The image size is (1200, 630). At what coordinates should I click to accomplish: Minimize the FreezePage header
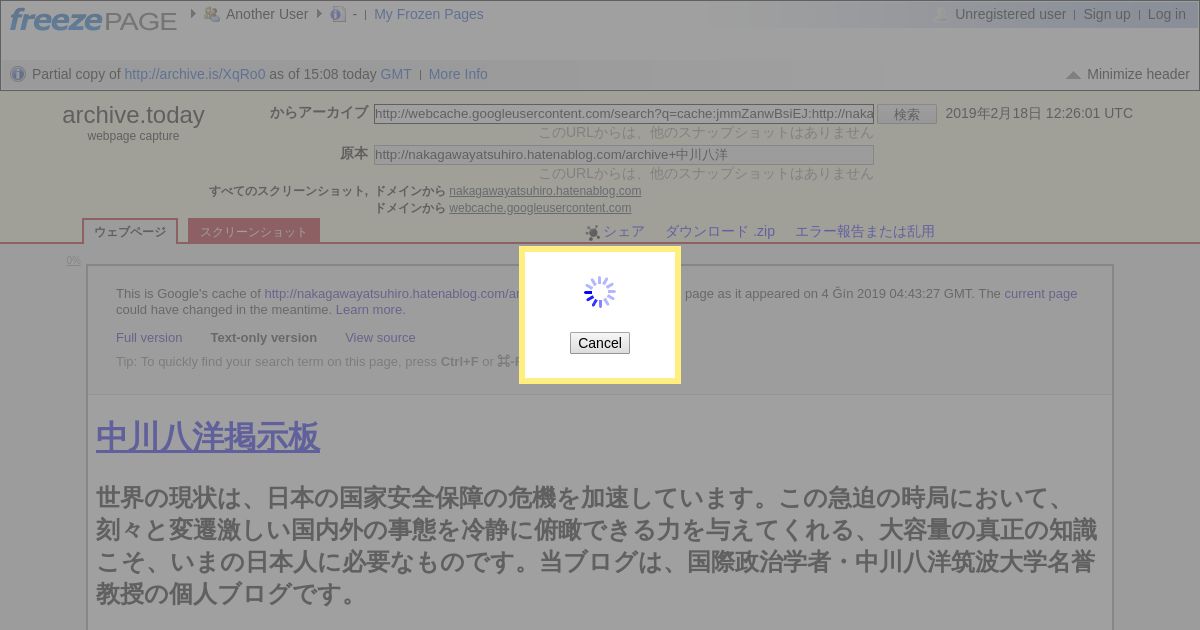1128,74
